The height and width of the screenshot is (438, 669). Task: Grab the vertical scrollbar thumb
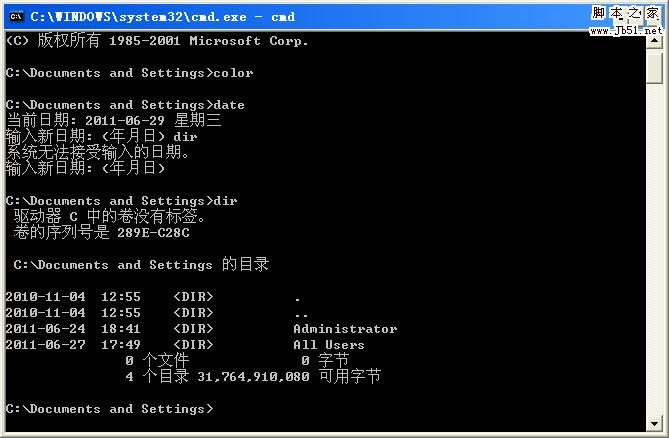point(654,66)
